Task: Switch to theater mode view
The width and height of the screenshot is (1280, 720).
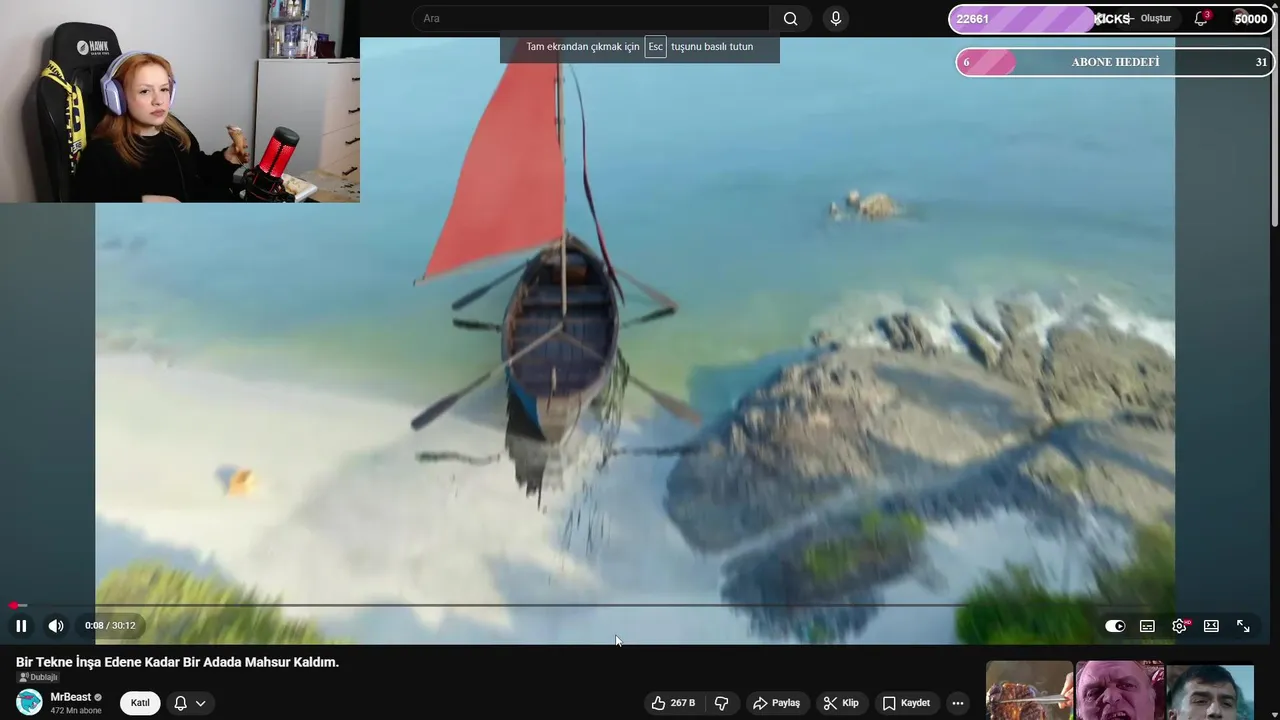Action: click(x=1211, y=626)
